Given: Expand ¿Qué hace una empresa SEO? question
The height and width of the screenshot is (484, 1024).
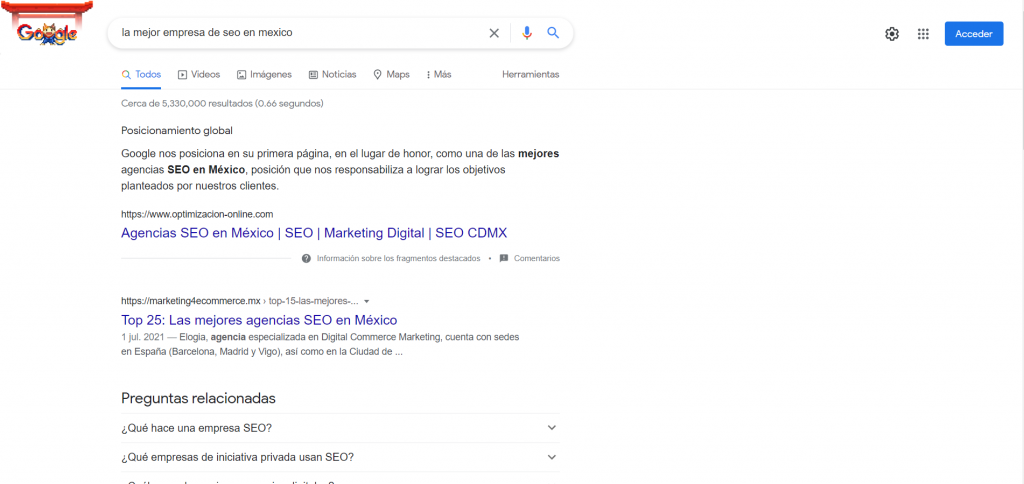Looking at the screenshot, I should [x=340, y=428].
